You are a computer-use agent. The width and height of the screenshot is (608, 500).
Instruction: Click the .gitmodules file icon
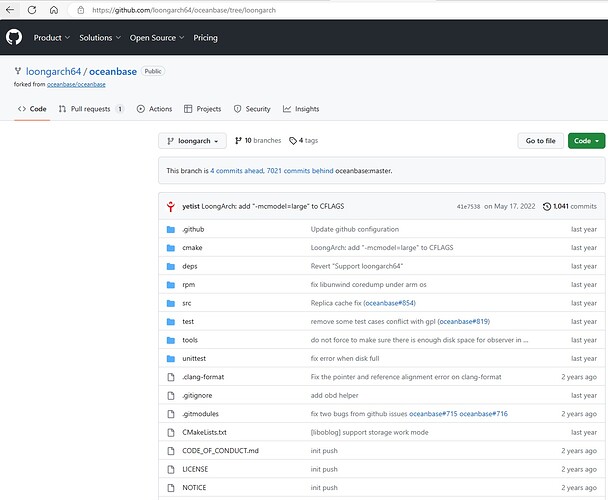click(x=171, y=414)
